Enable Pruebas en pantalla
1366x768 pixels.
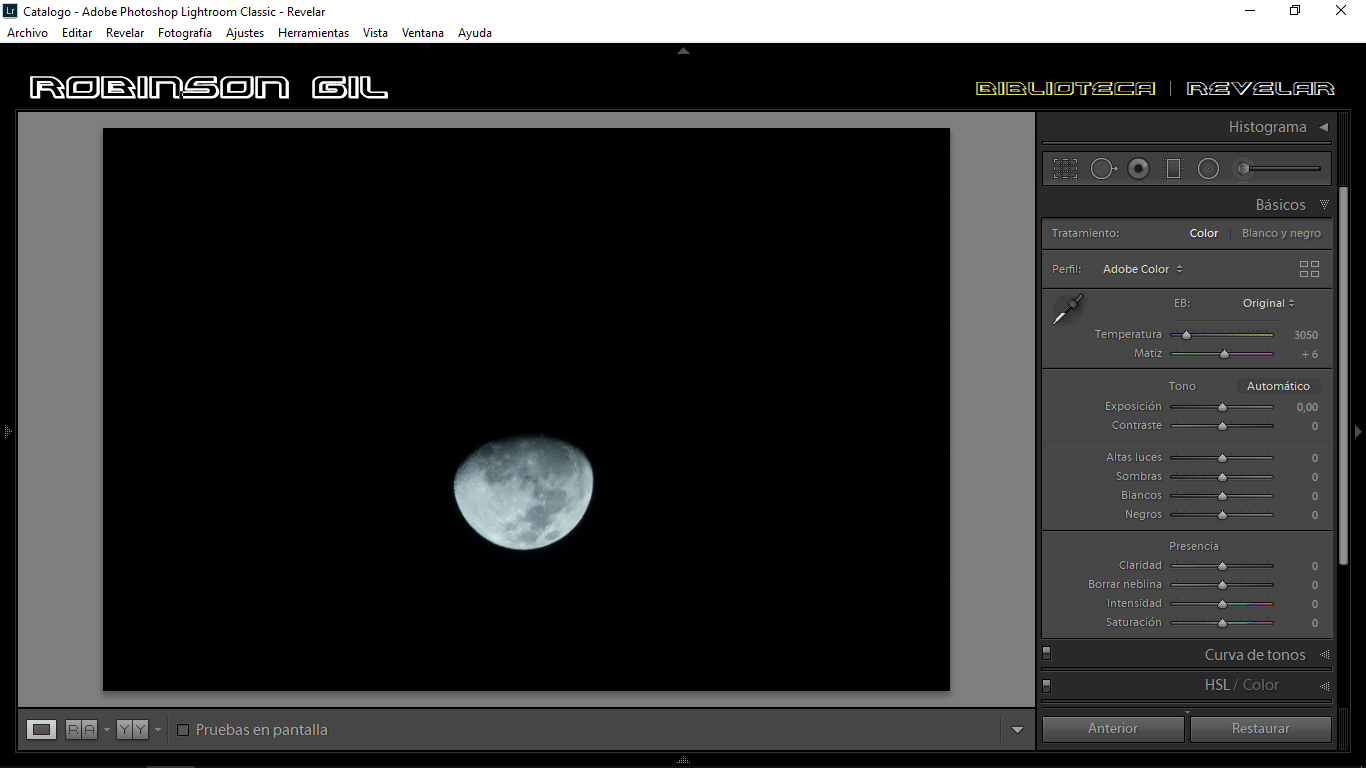click(183, 730)
